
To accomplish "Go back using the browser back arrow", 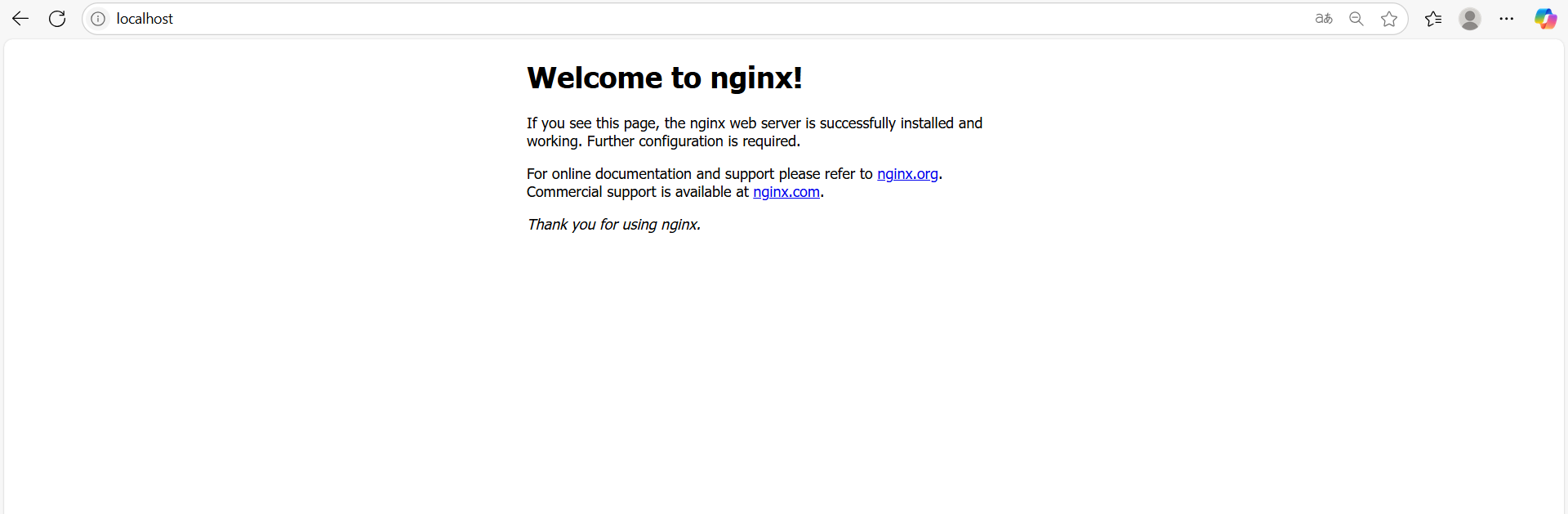I will [x=20, y=19].
